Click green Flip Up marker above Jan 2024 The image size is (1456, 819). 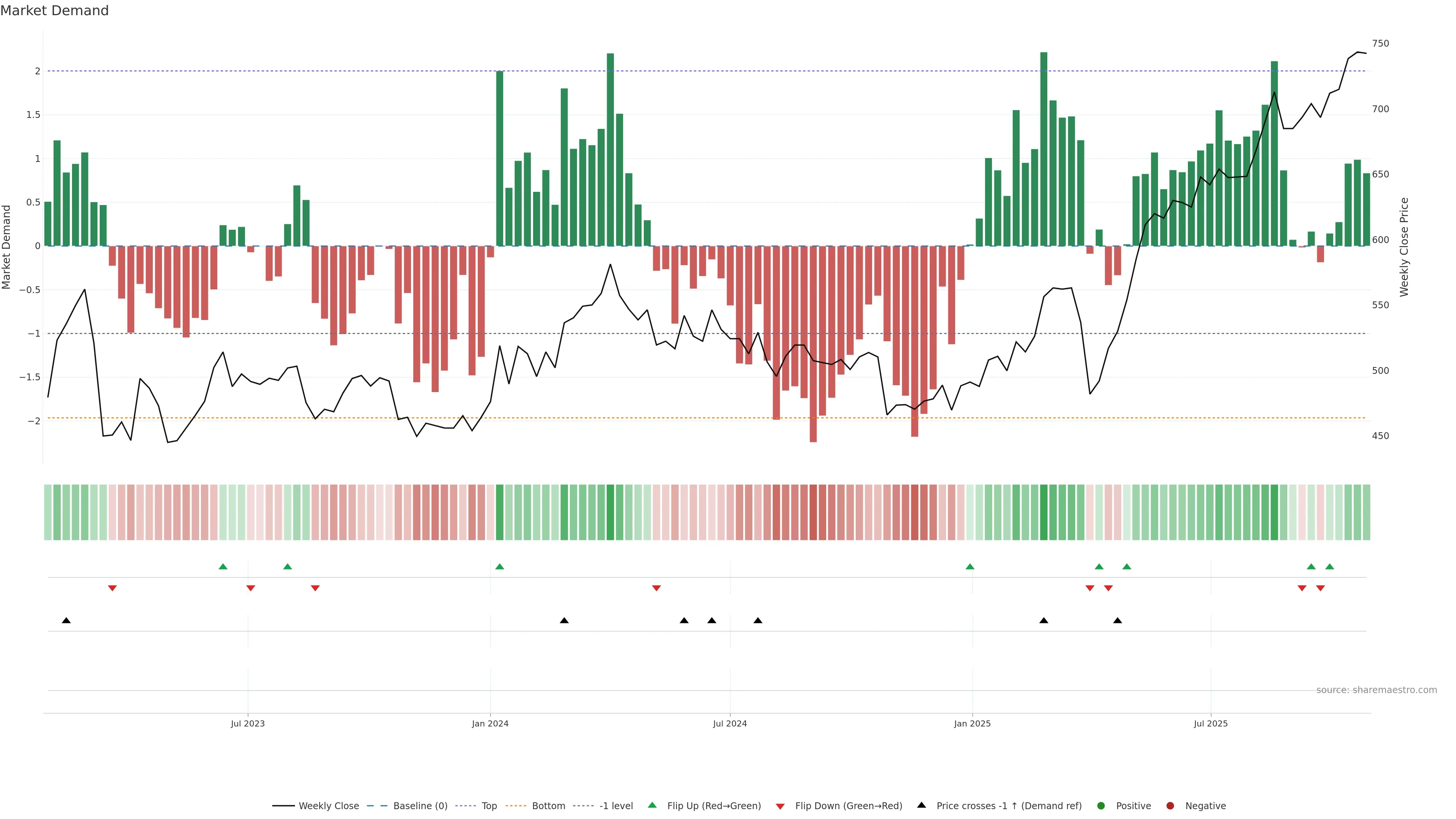[x=500, y=566]
